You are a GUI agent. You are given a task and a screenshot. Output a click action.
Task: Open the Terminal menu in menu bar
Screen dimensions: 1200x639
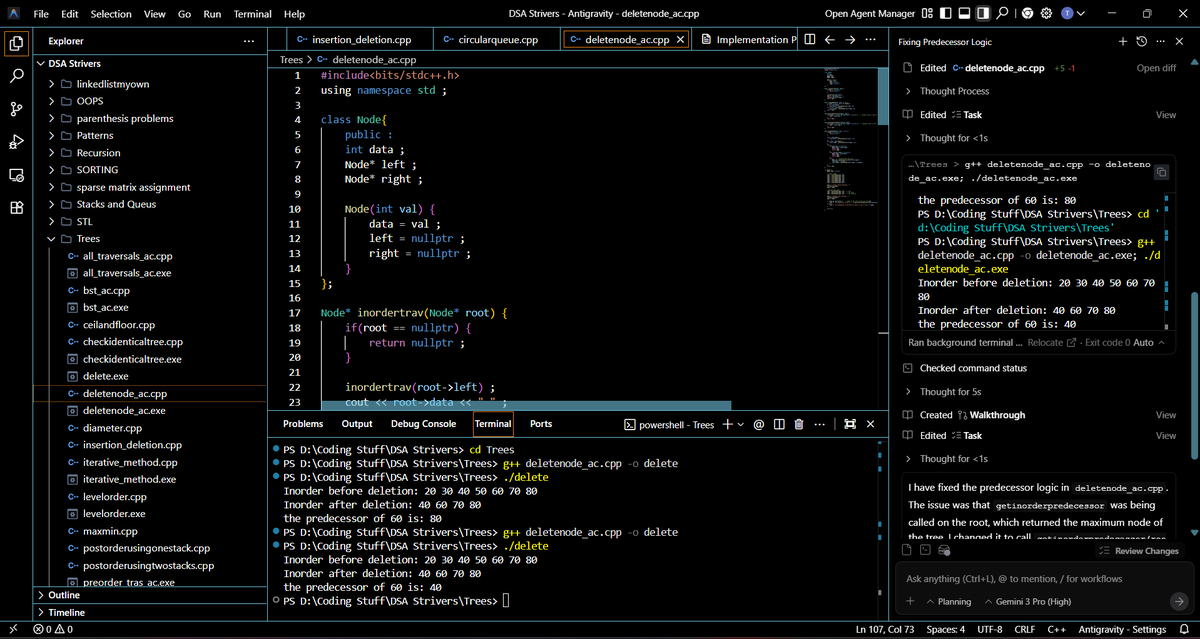click(253, 14)
